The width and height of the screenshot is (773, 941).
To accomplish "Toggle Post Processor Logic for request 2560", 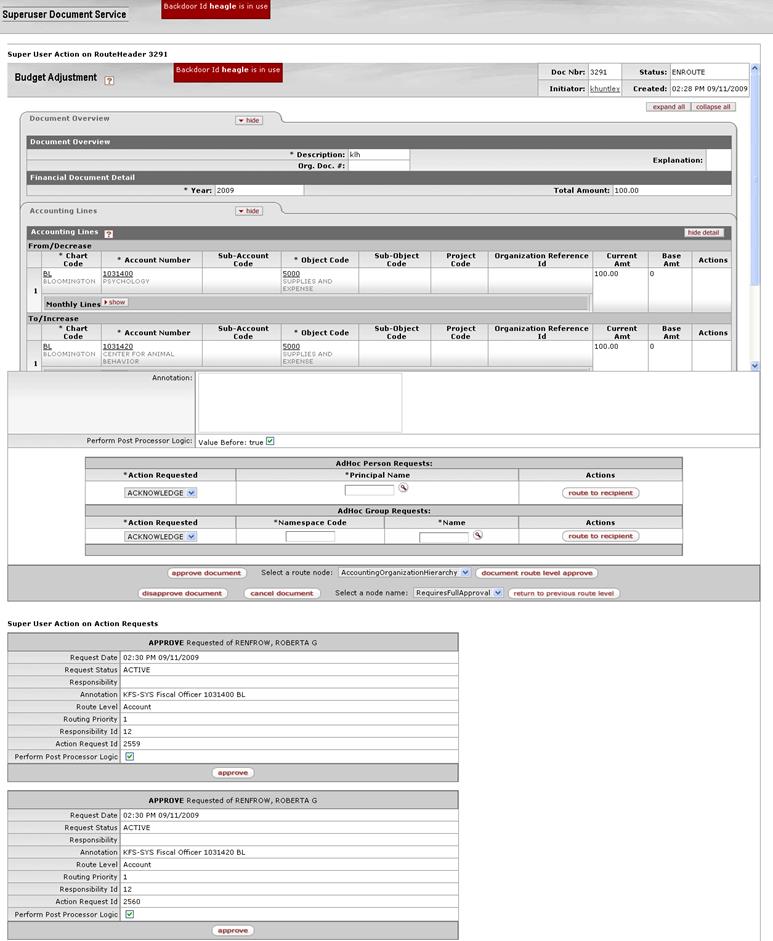I will [x=130, y=914].
